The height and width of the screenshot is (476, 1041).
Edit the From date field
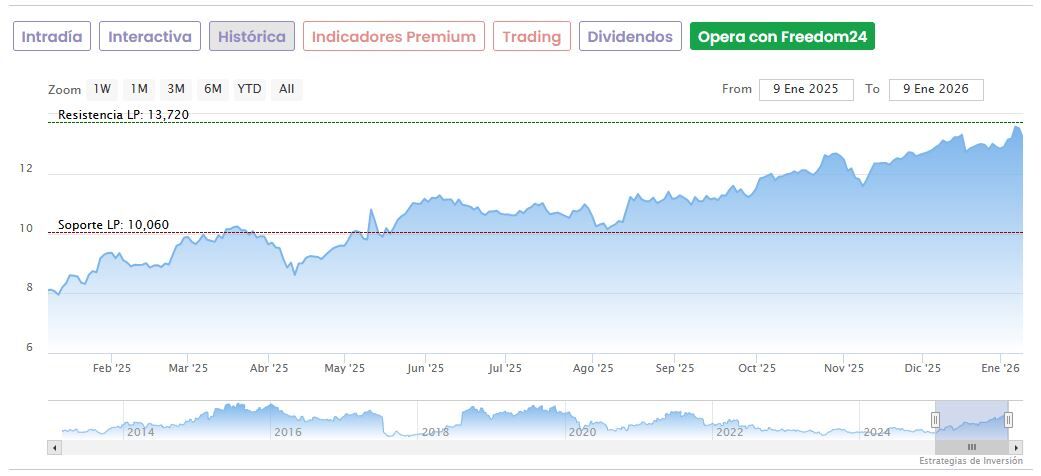(806, 89)
